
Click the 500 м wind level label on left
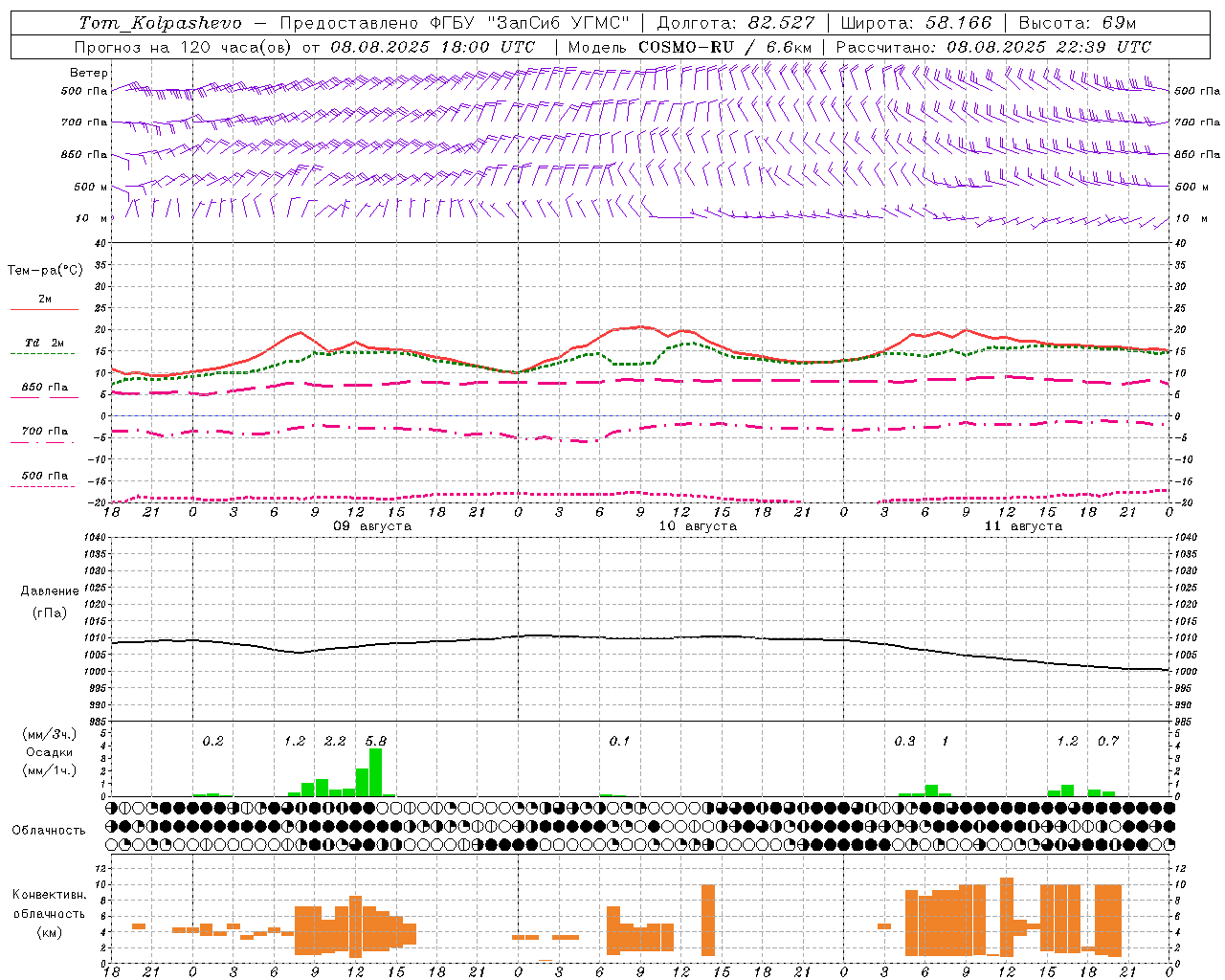(x=90, y=187)
